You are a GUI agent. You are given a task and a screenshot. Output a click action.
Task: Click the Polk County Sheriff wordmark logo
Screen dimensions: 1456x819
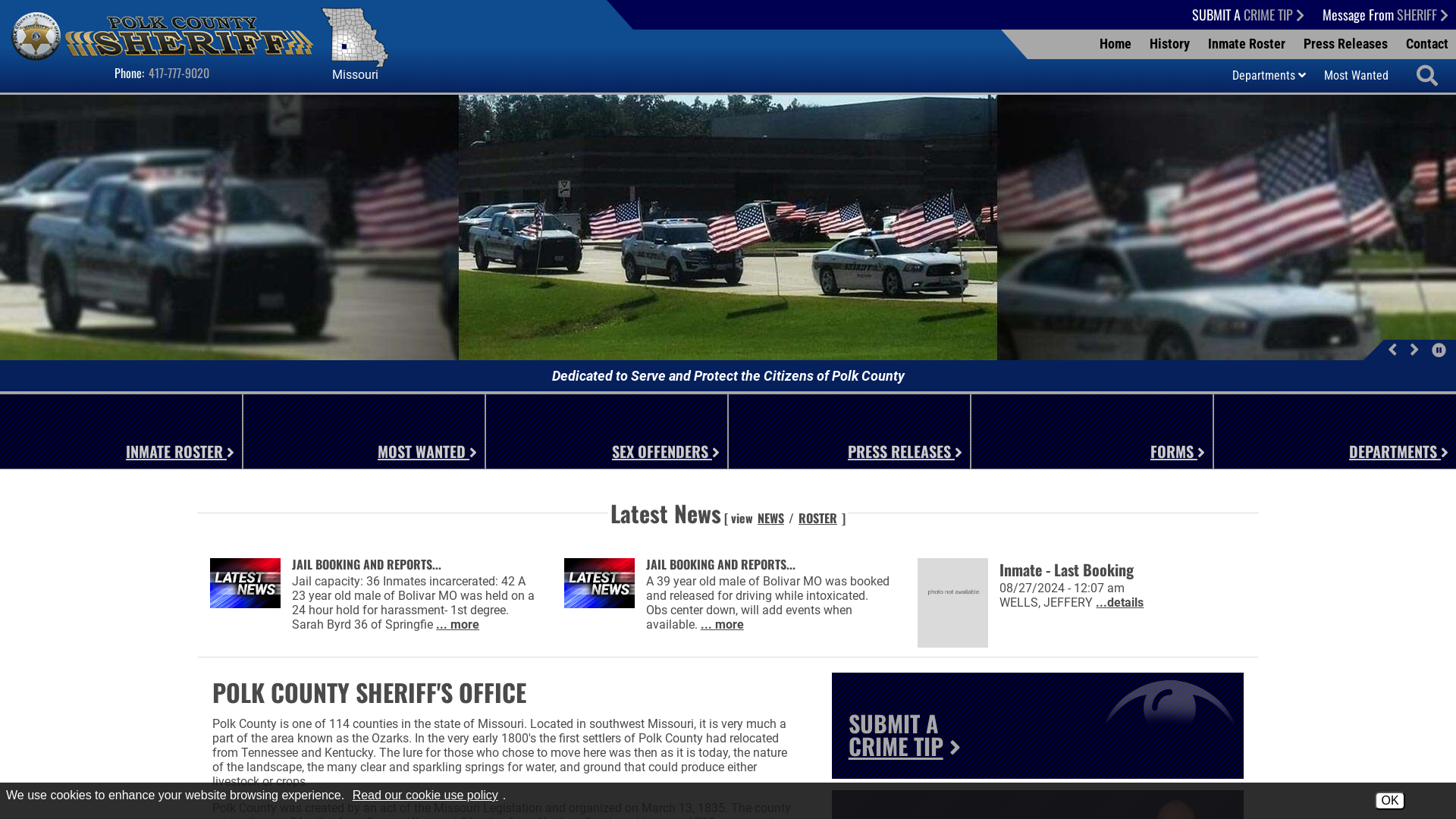pos(189,36)
